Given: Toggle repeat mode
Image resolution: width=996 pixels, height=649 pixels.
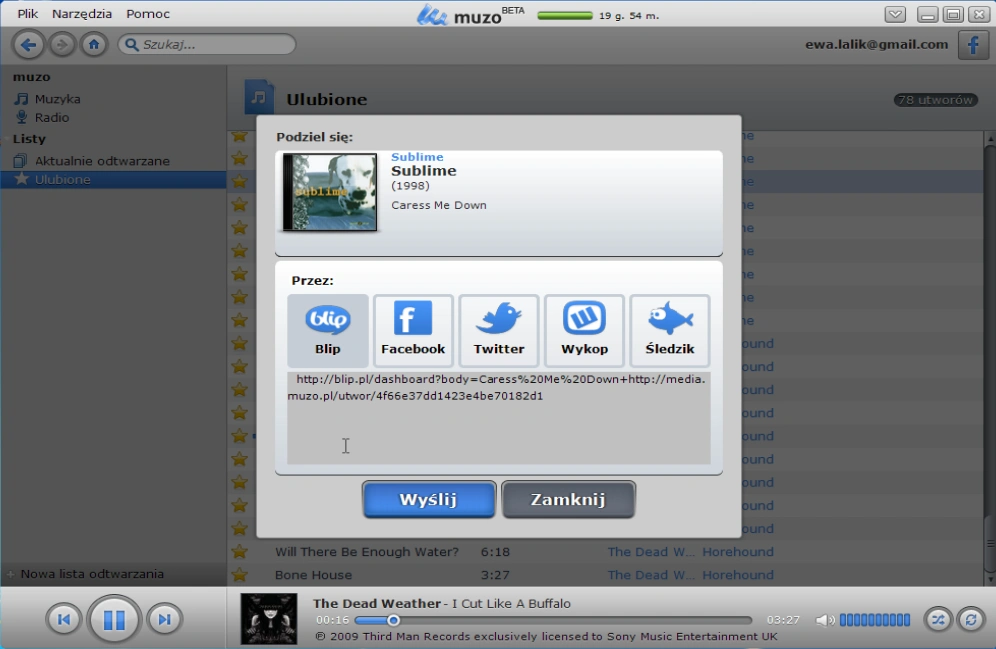Looking at the screenshot, I should click(971, 619).
